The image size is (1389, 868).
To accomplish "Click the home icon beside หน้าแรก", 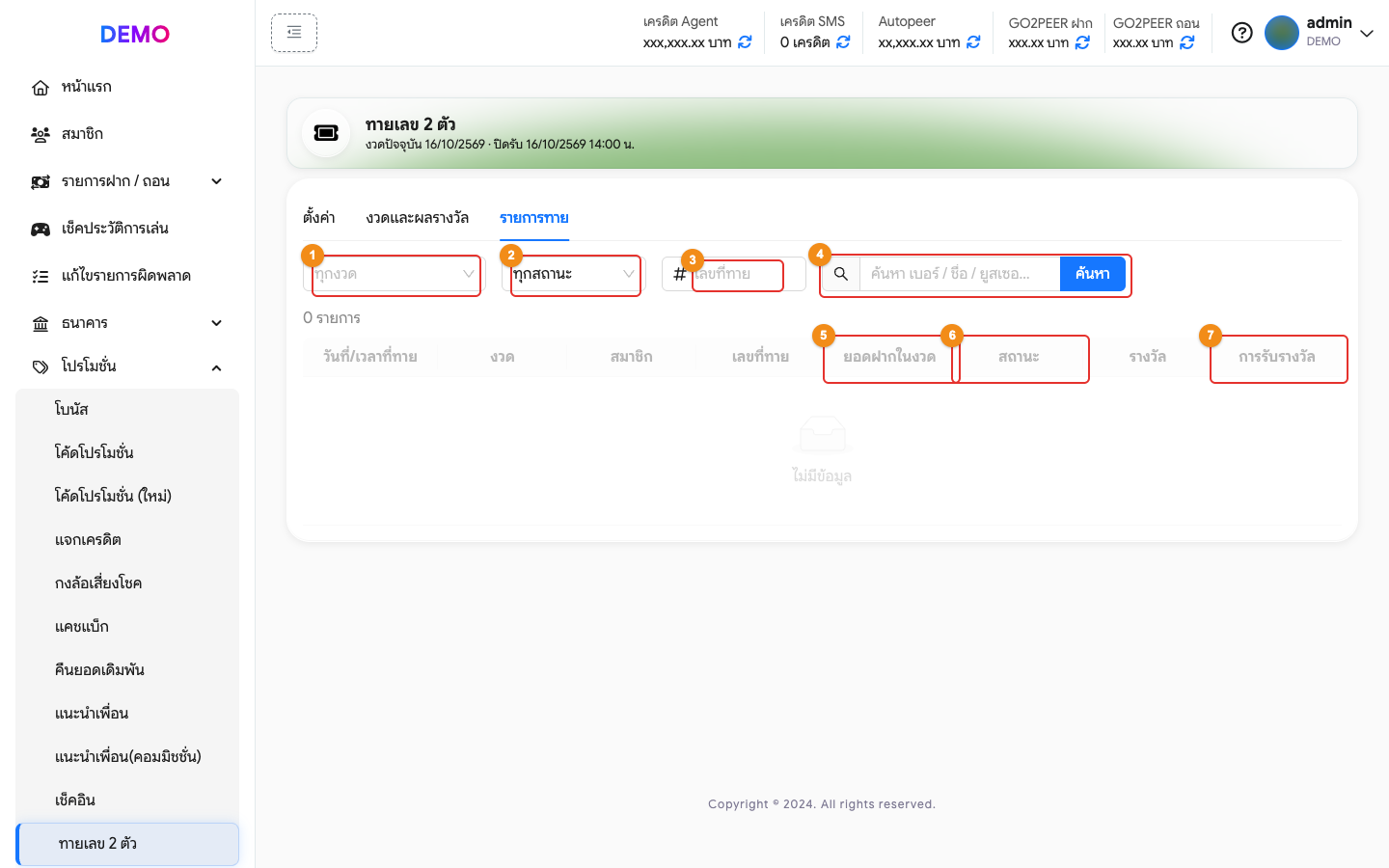I will pos(41,88).
